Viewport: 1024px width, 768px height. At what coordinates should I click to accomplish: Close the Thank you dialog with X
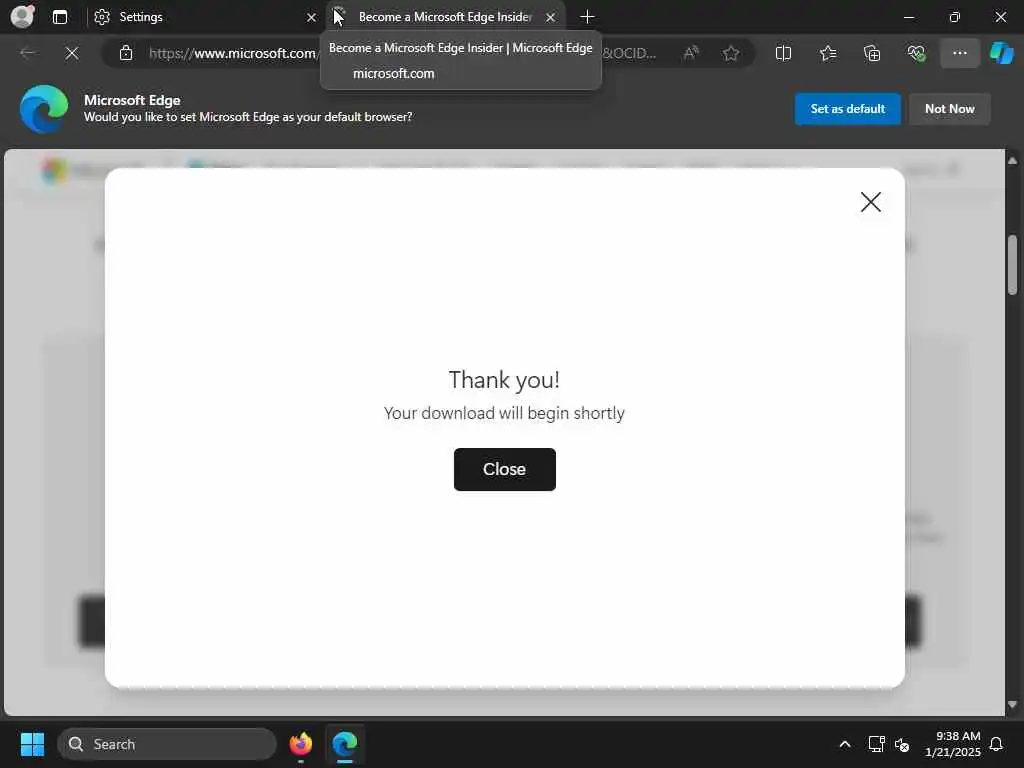click(871, 202)
